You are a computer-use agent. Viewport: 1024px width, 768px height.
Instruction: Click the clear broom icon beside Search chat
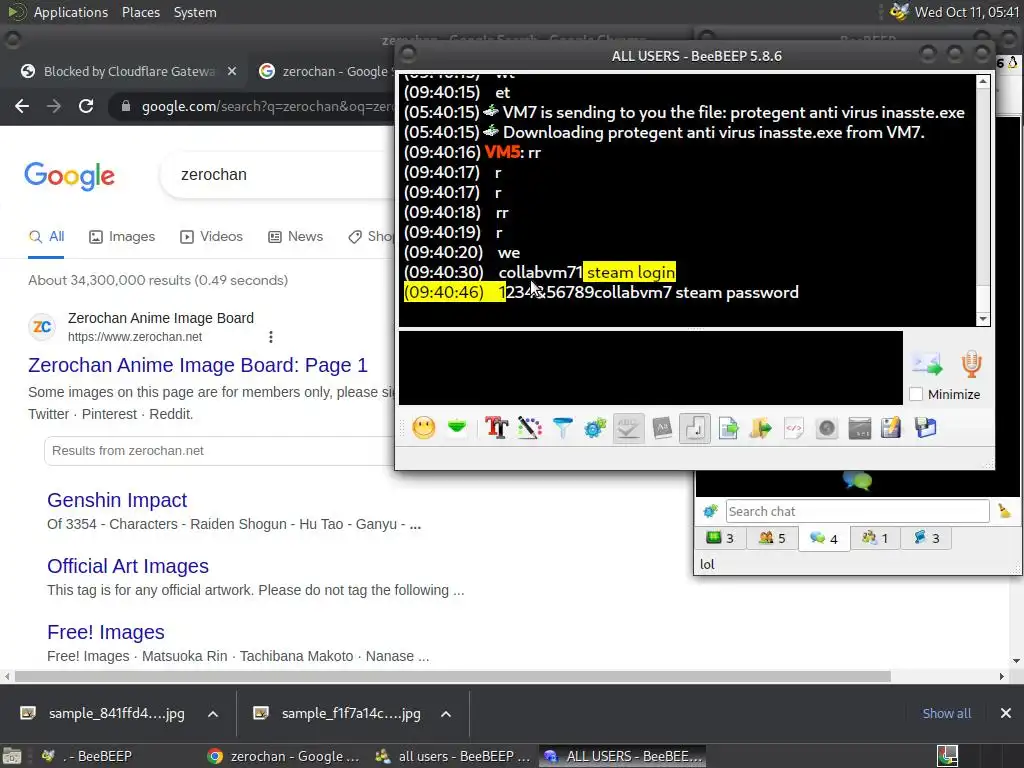[x=1004, y=511]
